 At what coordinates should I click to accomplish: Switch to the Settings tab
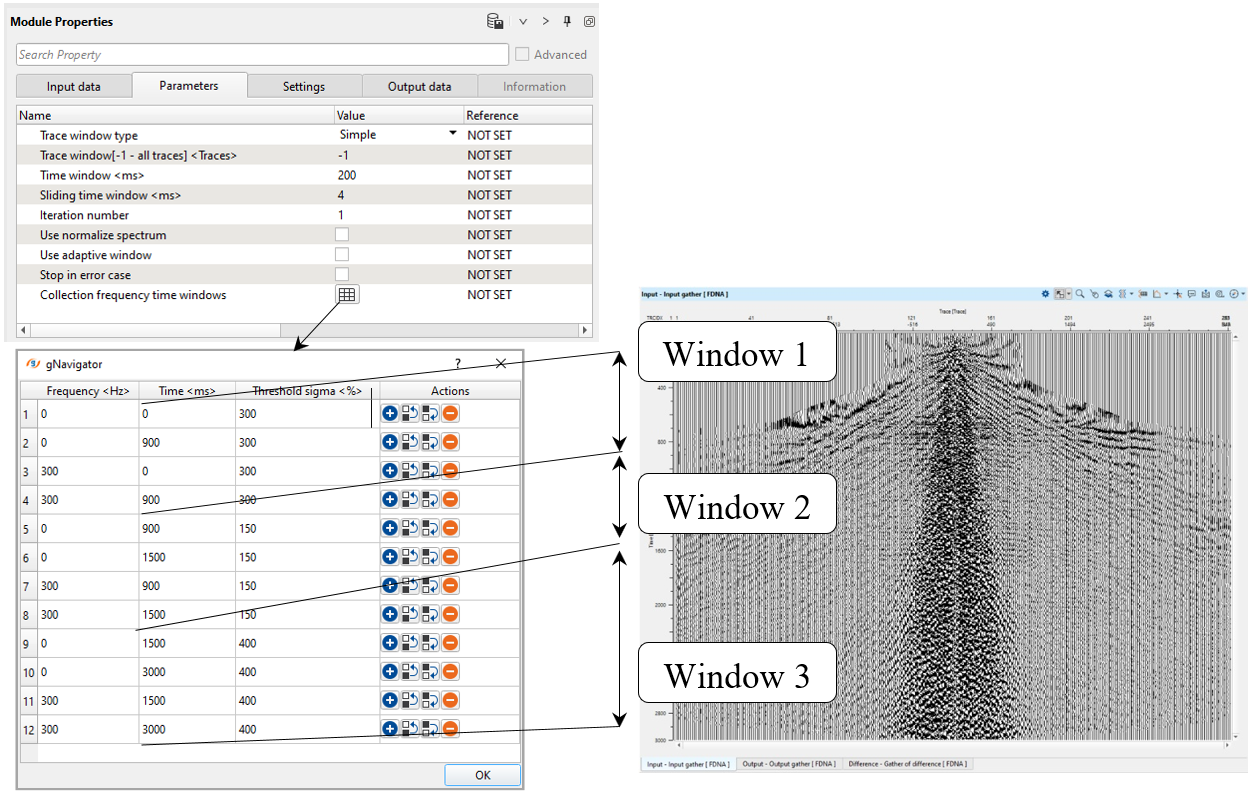(x=303, y=86)
